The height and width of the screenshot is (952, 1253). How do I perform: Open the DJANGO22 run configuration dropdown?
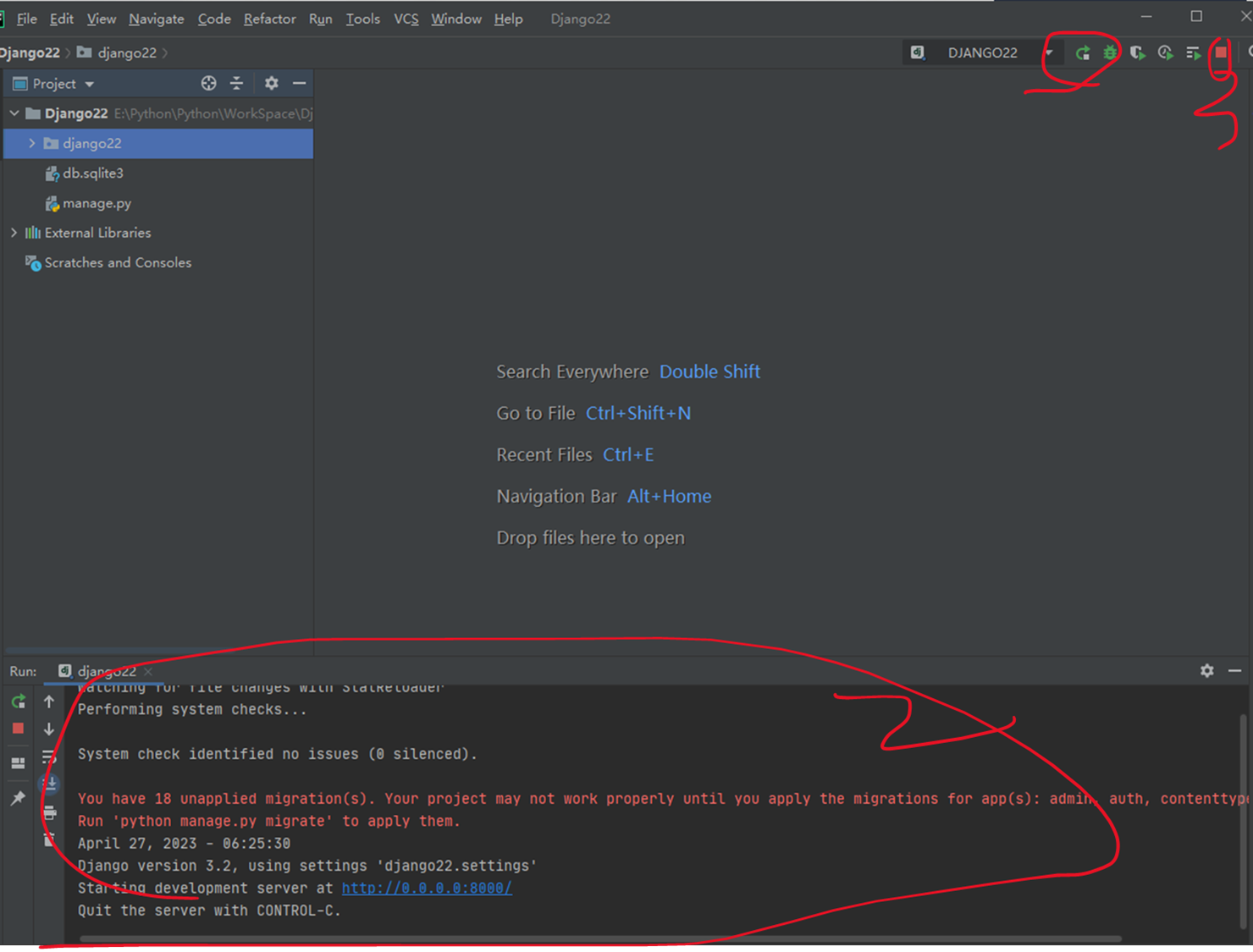pos(1049,52)
